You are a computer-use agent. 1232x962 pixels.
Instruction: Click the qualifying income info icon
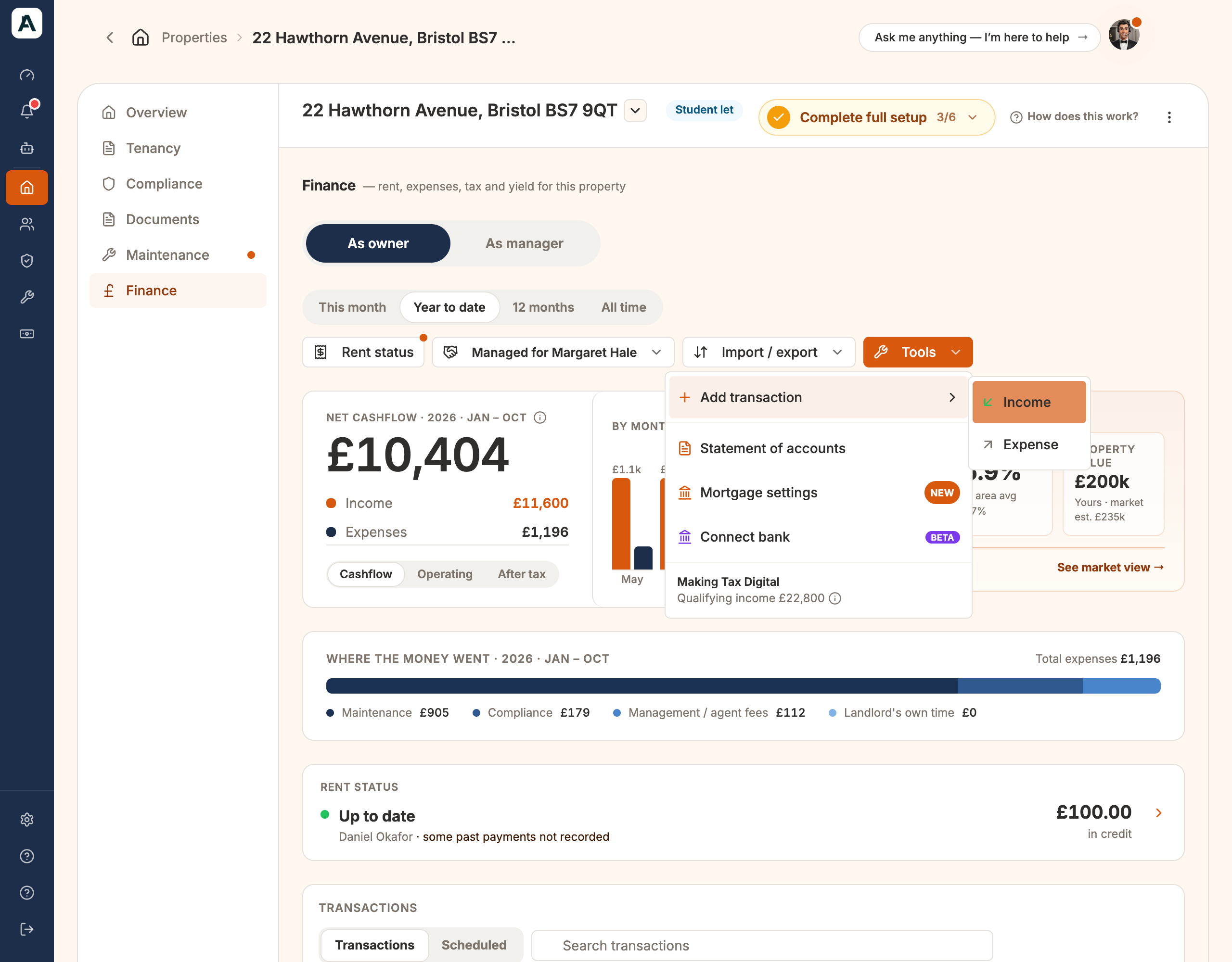(x=835, y=598)
